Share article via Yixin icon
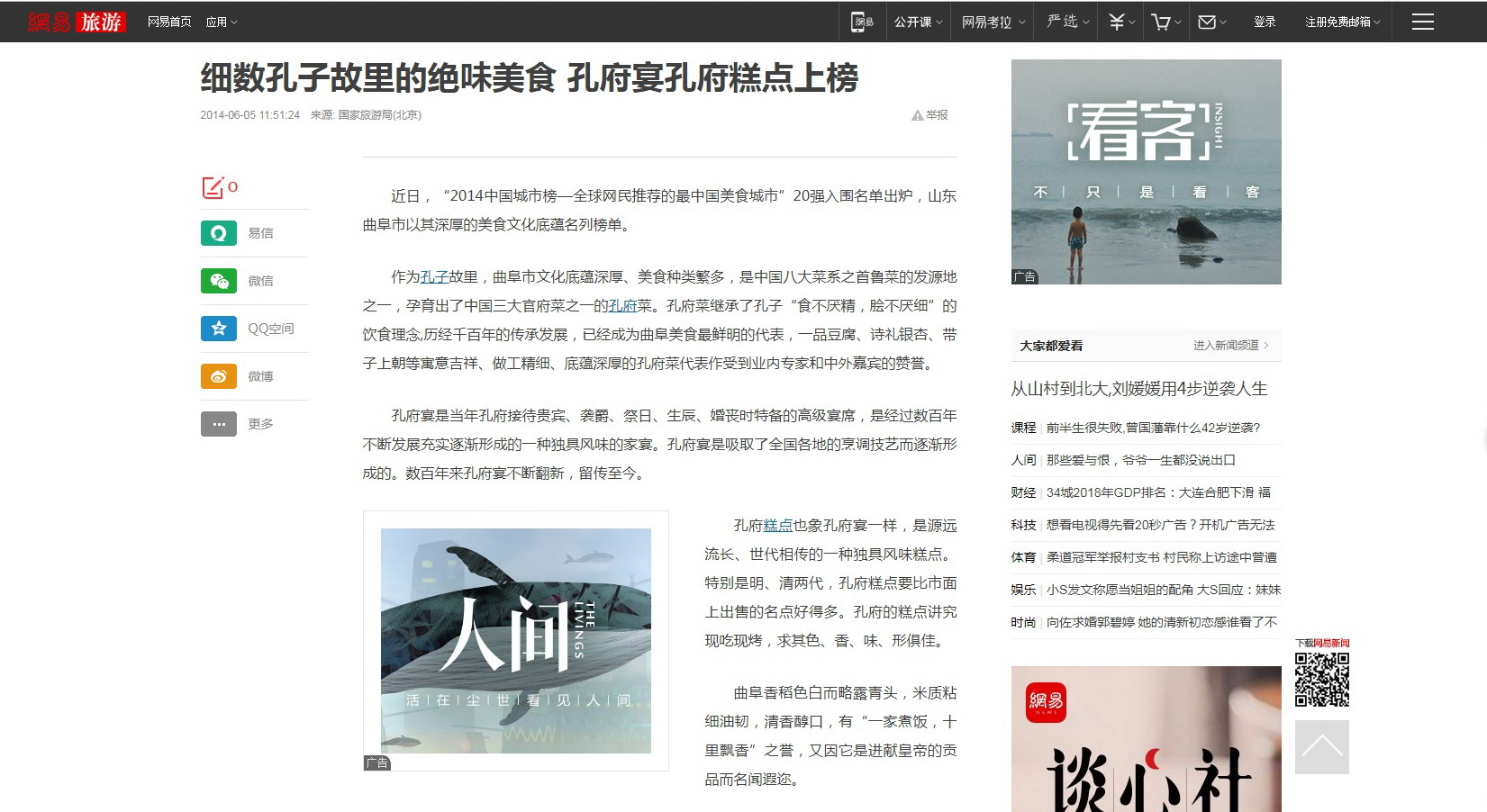 [219, 233]
